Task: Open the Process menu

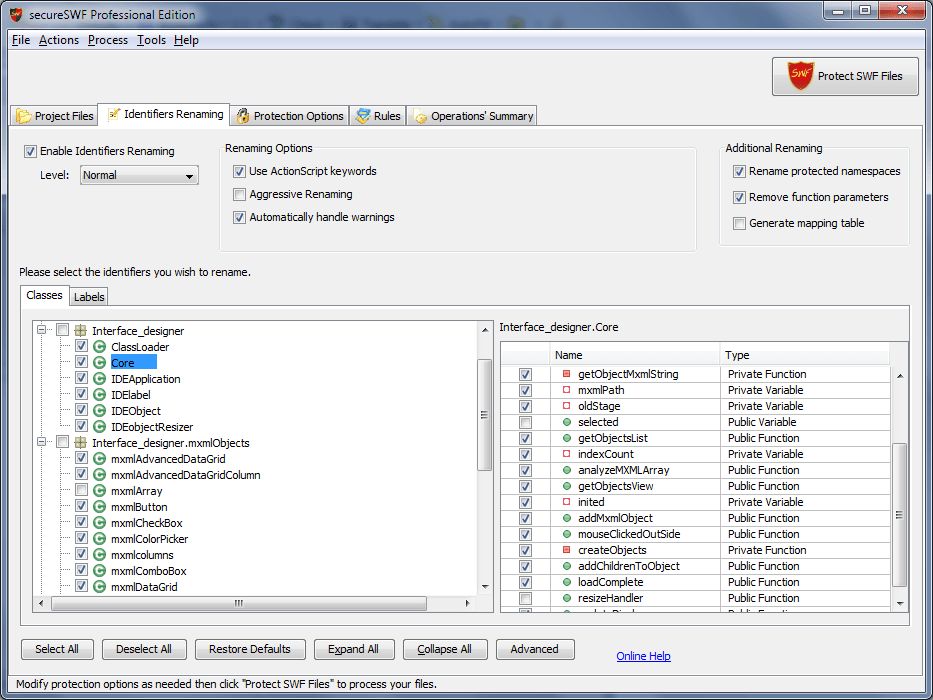Action: (106, 40)
